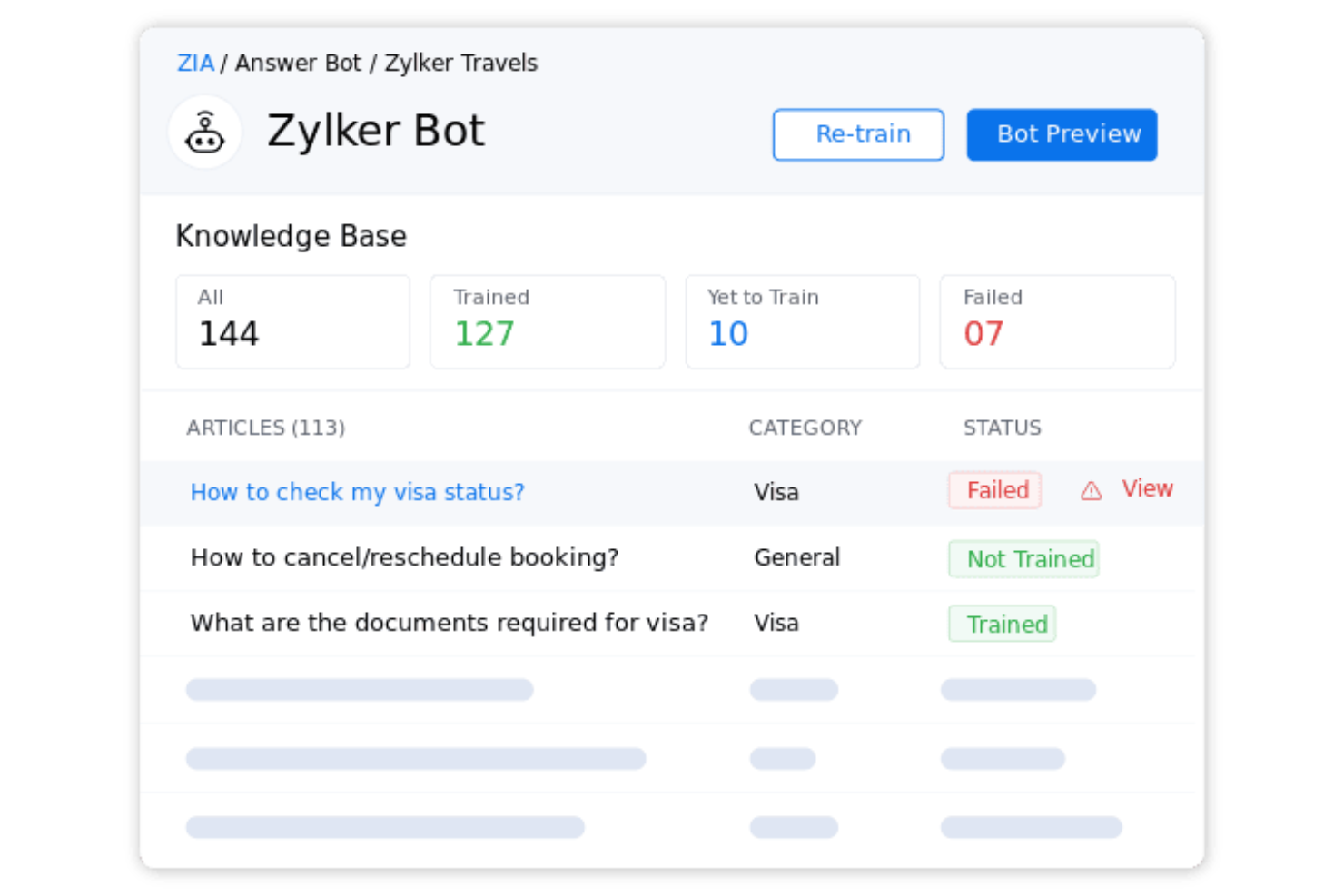Click the Trained status badge in the visa documents row

point(1003,624)
